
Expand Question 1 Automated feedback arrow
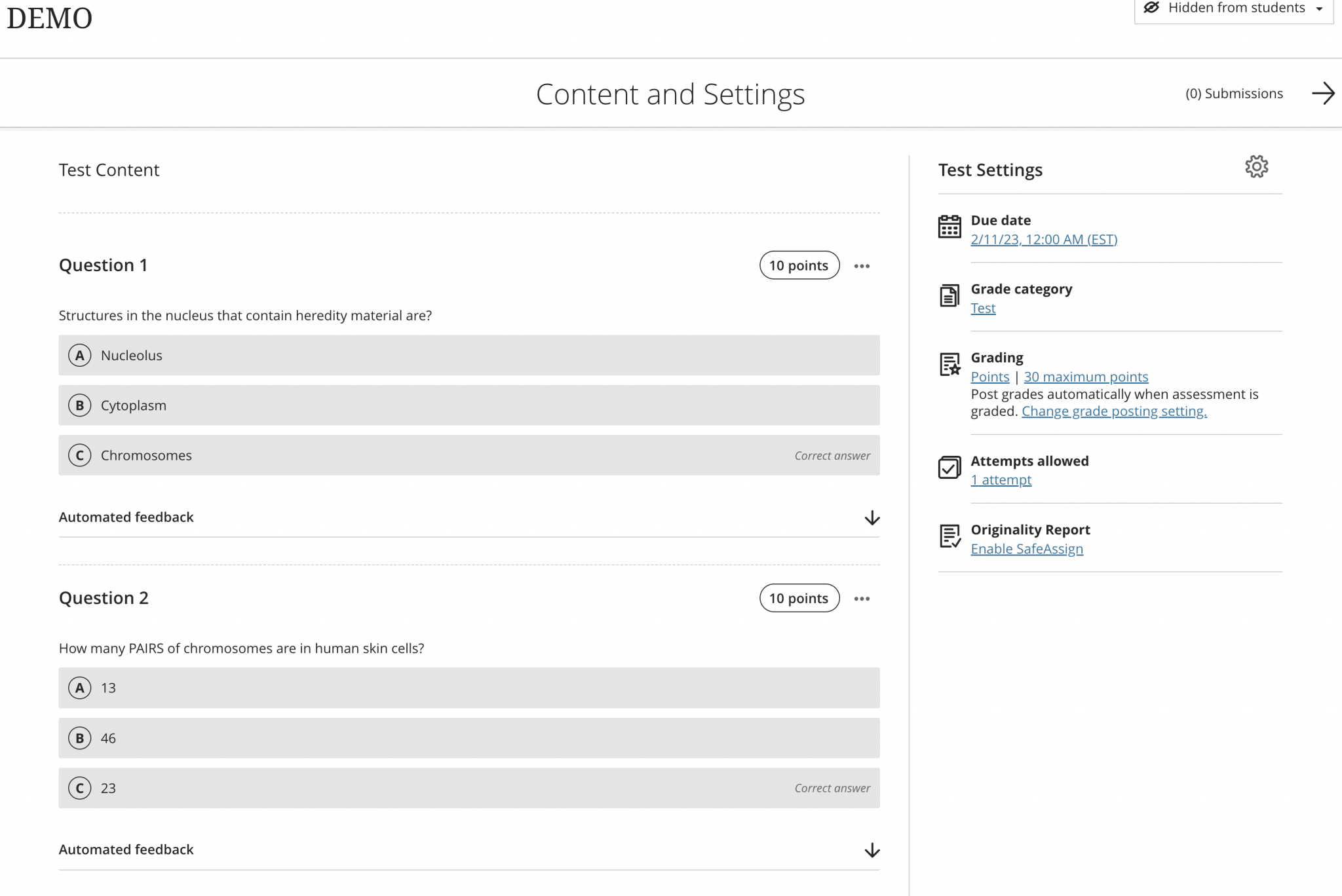point(872,518)
